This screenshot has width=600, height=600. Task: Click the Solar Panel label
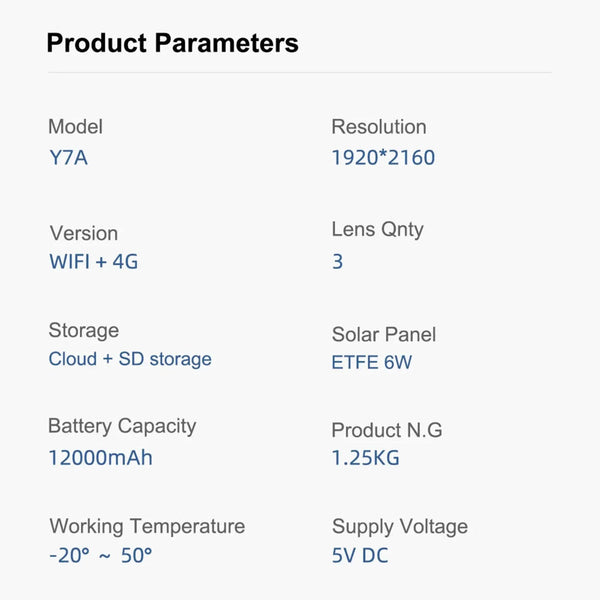coord(383,334)
